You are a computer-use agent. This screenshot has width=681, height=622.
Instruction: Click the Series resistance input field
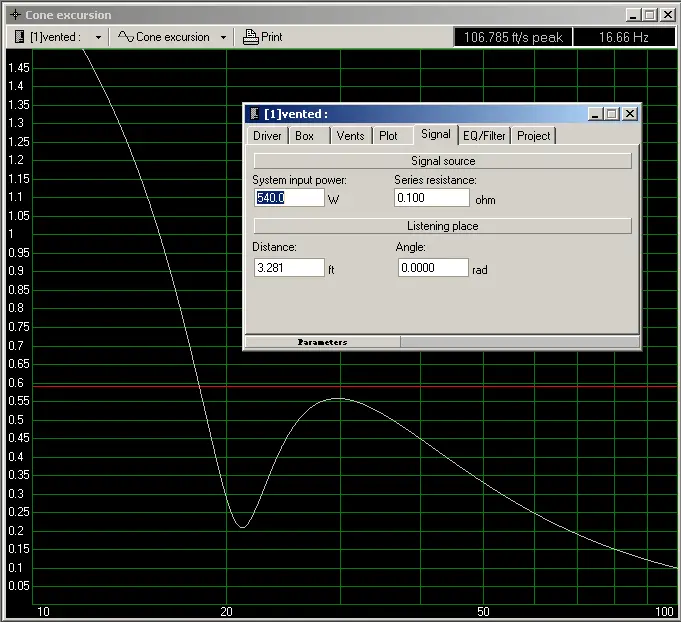click(x=432, y=198)
